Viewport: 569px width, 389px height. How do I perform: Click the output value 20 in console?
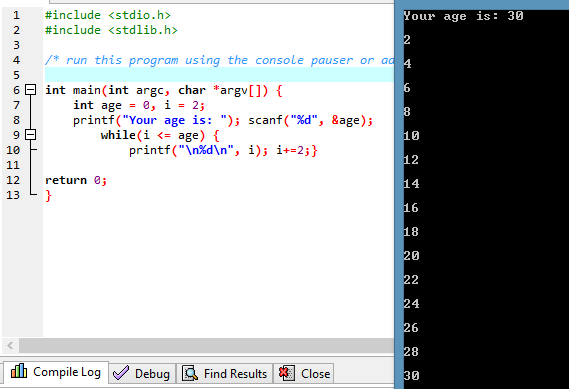point(411,256)
